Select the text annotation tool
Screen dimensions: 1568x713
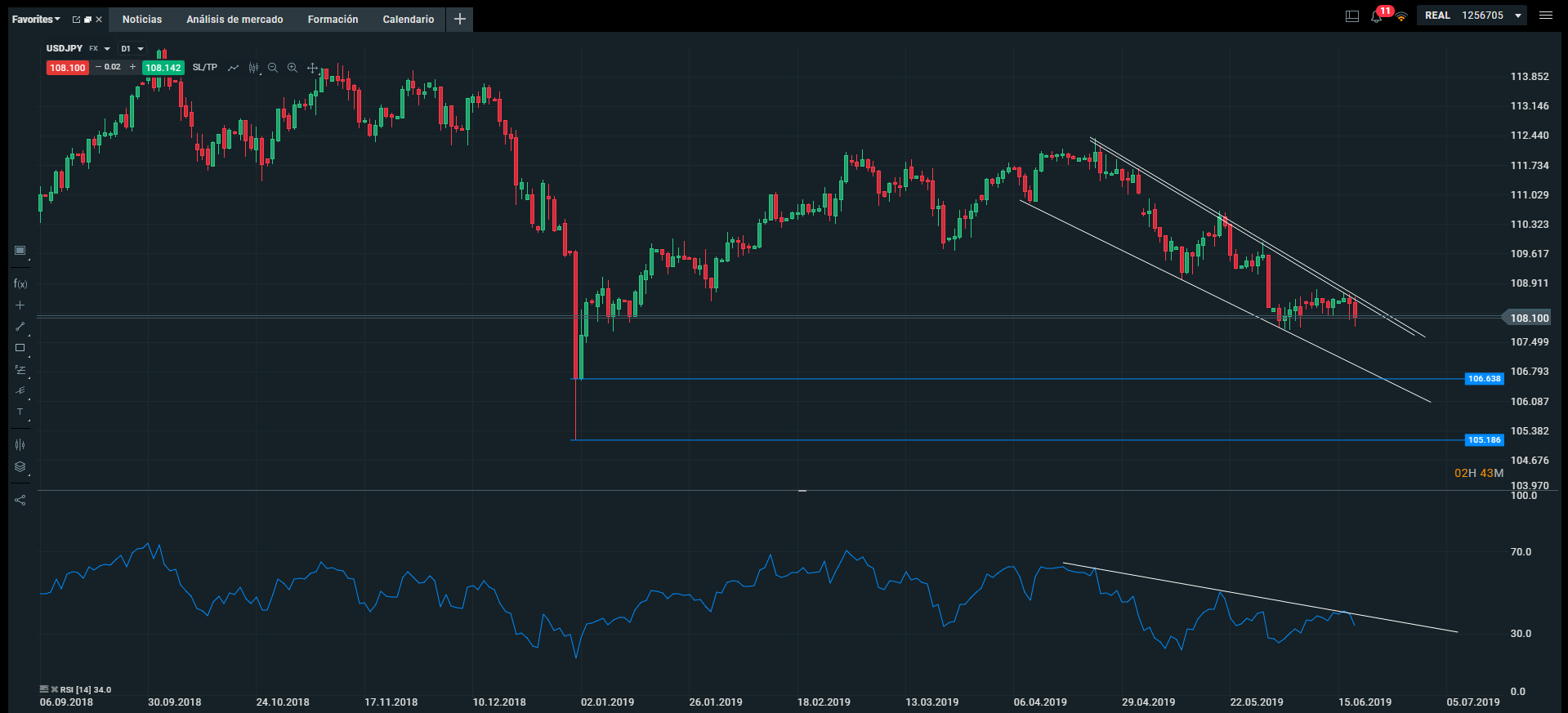click(20, 412)
